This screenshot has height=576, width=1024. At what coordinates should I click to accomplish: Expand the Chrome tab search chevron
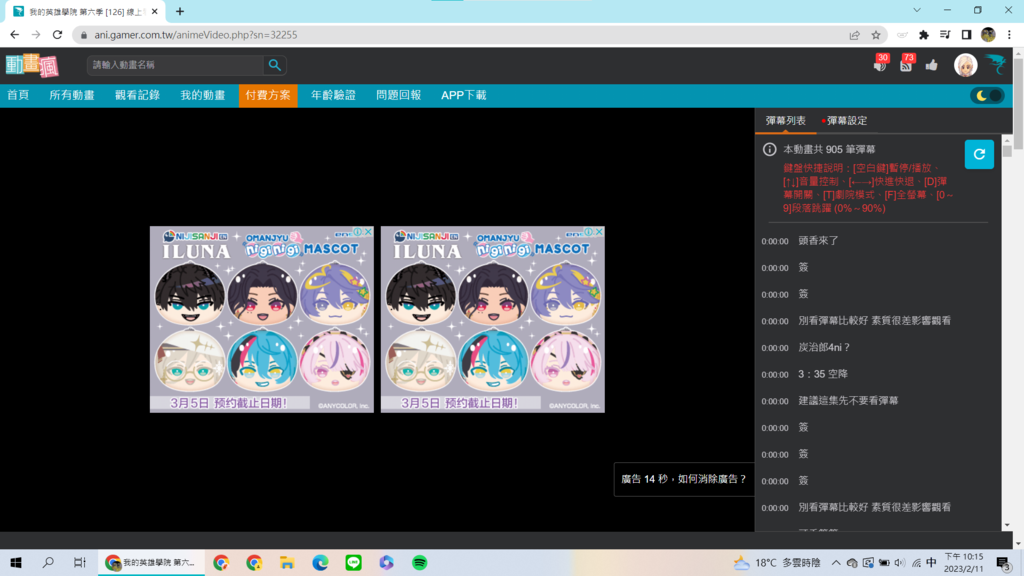(917, 10)
